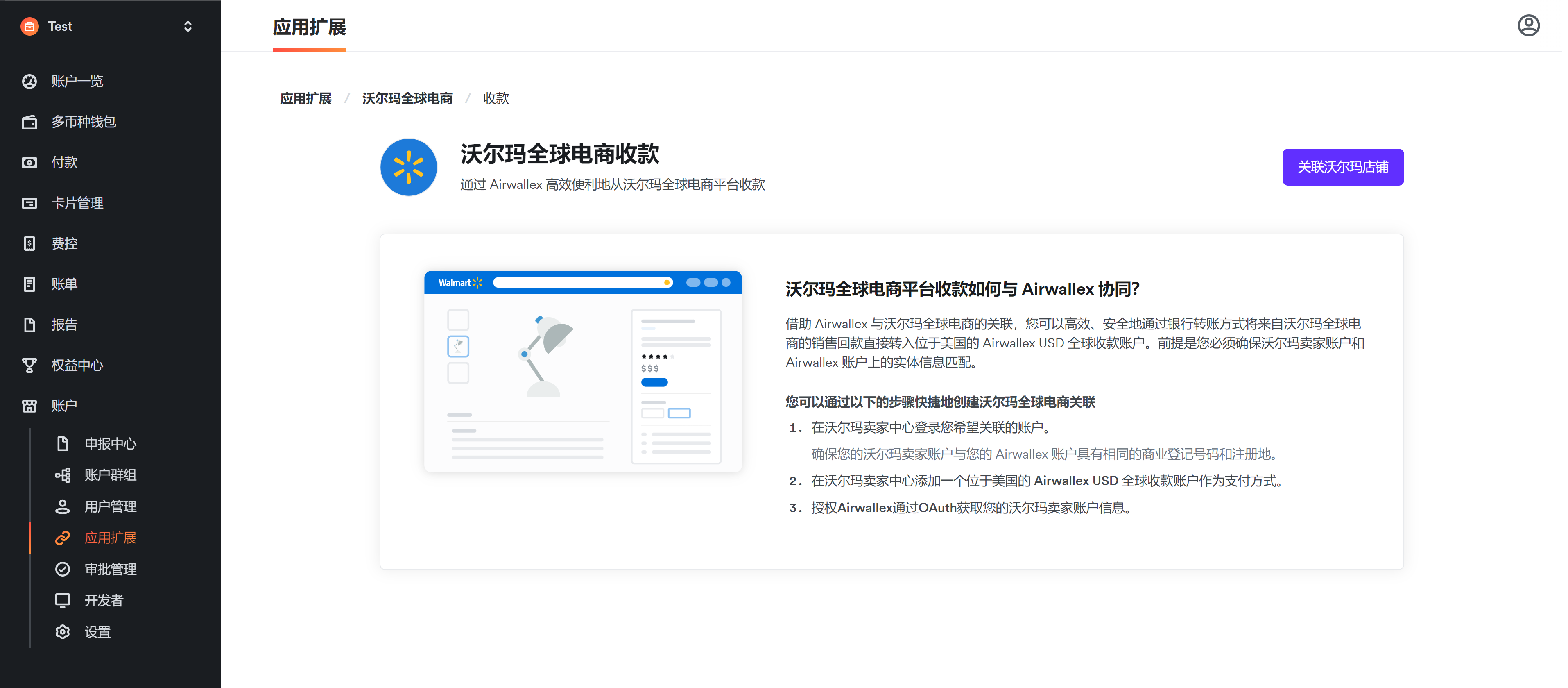Click the 用户管理 person icon

point(63,506)
